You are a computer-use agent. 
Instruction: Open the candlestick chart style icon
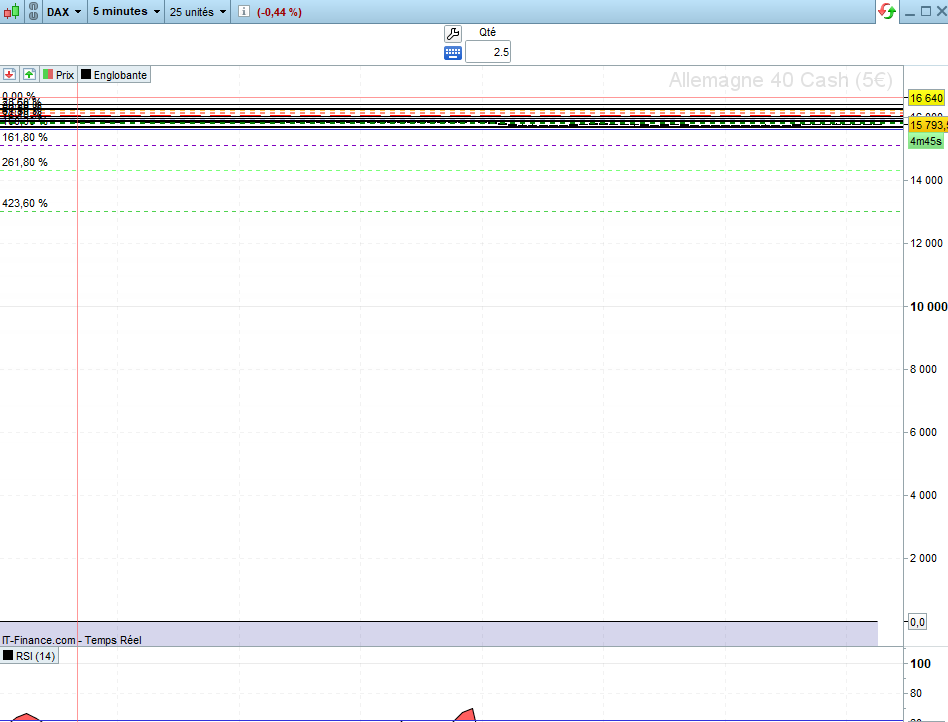[11, 11]
